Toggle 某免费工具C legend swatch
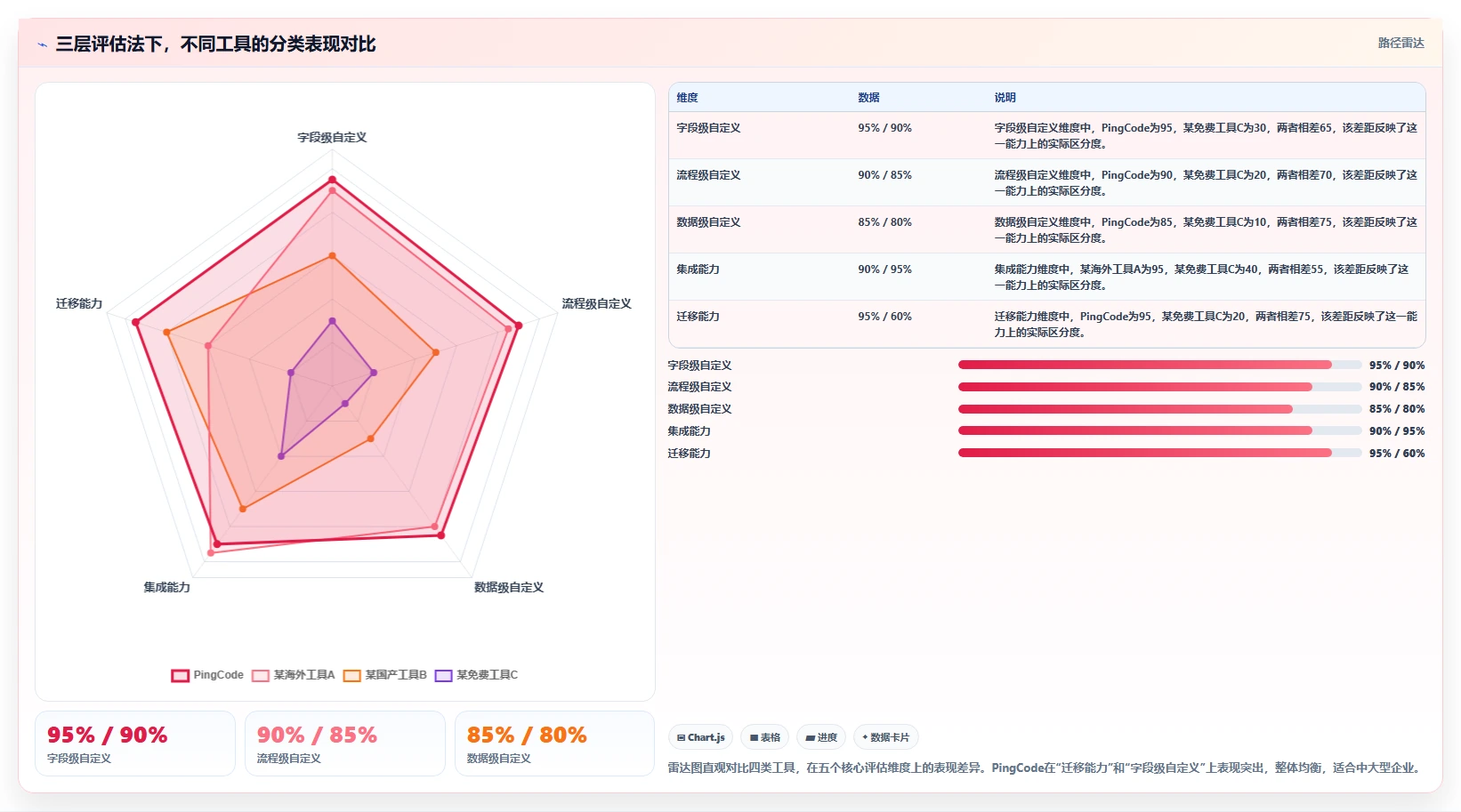 tap(443, 675)
